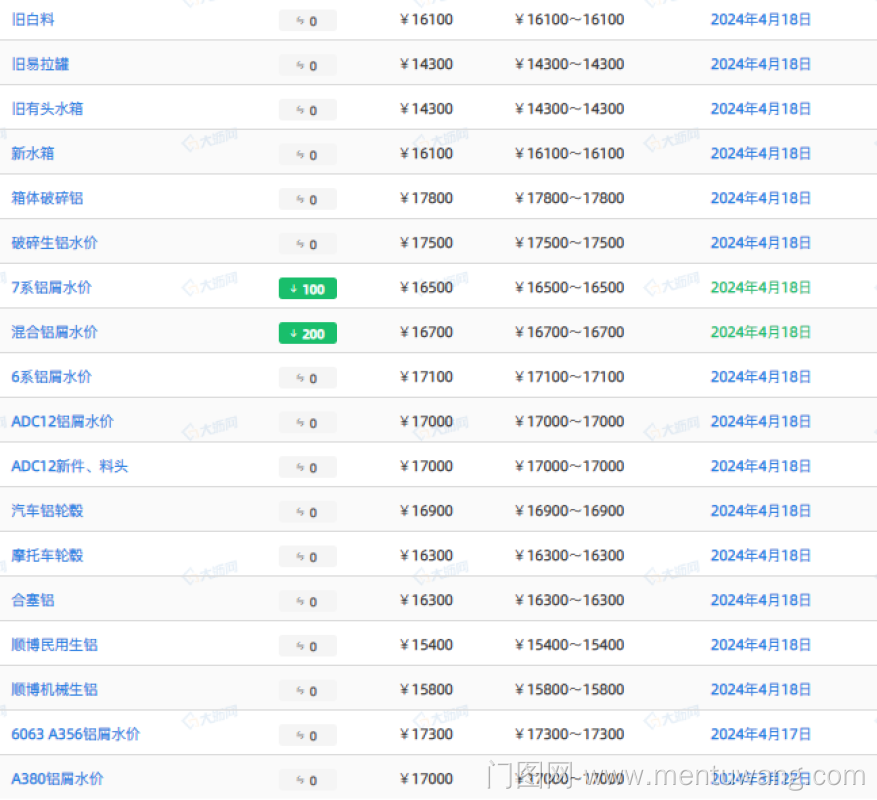Open 旧有头水箱 price details

(x=47, y=108)
